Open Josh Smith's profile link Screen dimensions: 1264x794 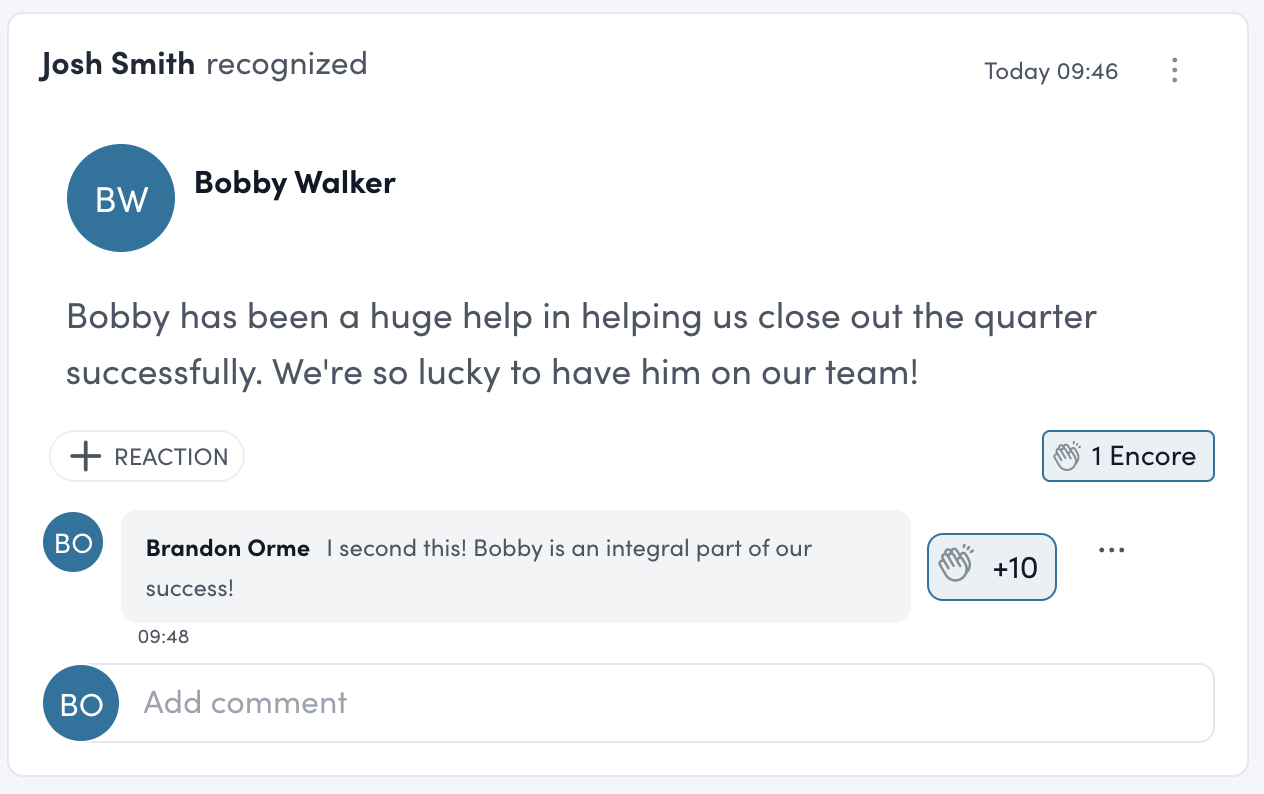[x=117, y=65]
